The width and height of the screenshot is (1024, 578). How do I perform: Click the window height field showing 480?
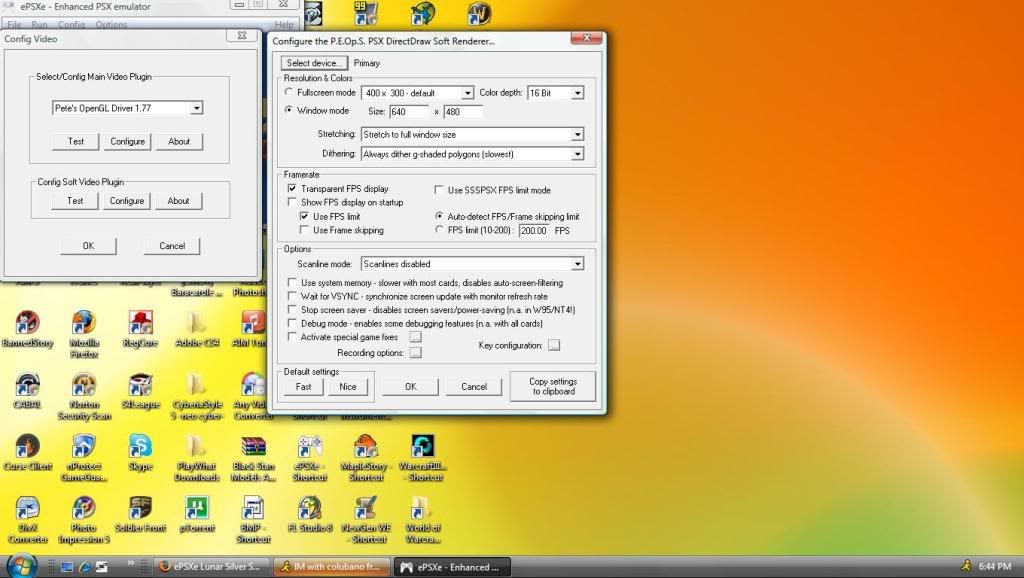click(x=462, y=112)
